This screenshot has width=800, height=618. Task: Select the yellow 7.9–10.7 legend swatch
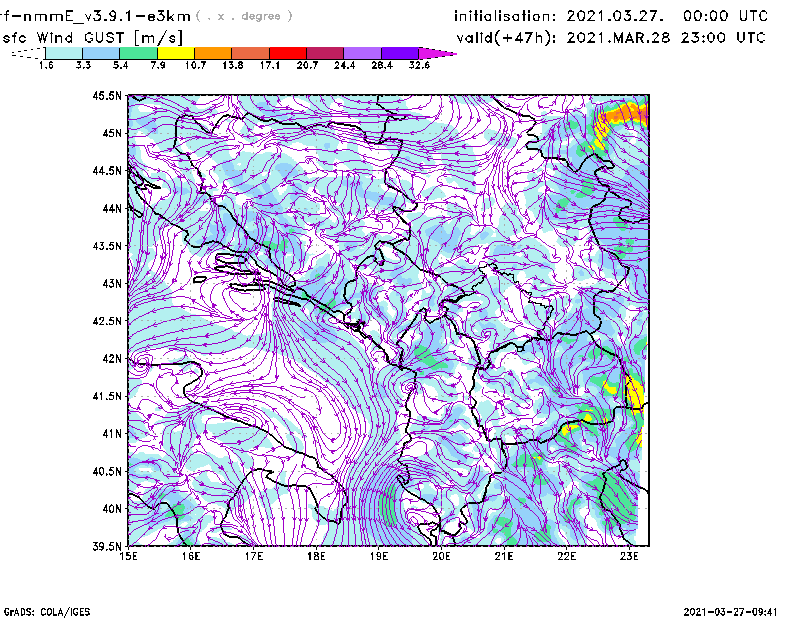[x=176, y=53]
